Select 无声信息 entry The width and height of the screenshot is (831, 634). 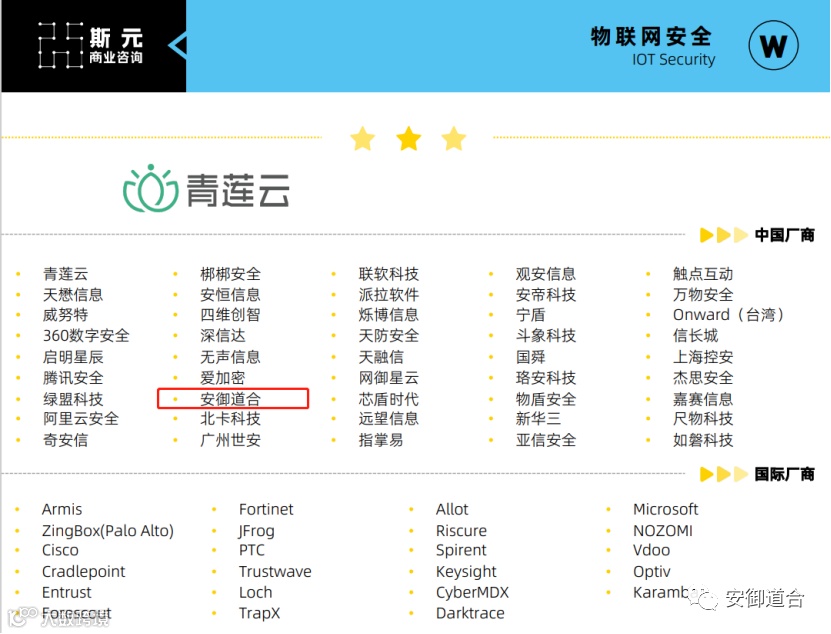coord(231,357)
